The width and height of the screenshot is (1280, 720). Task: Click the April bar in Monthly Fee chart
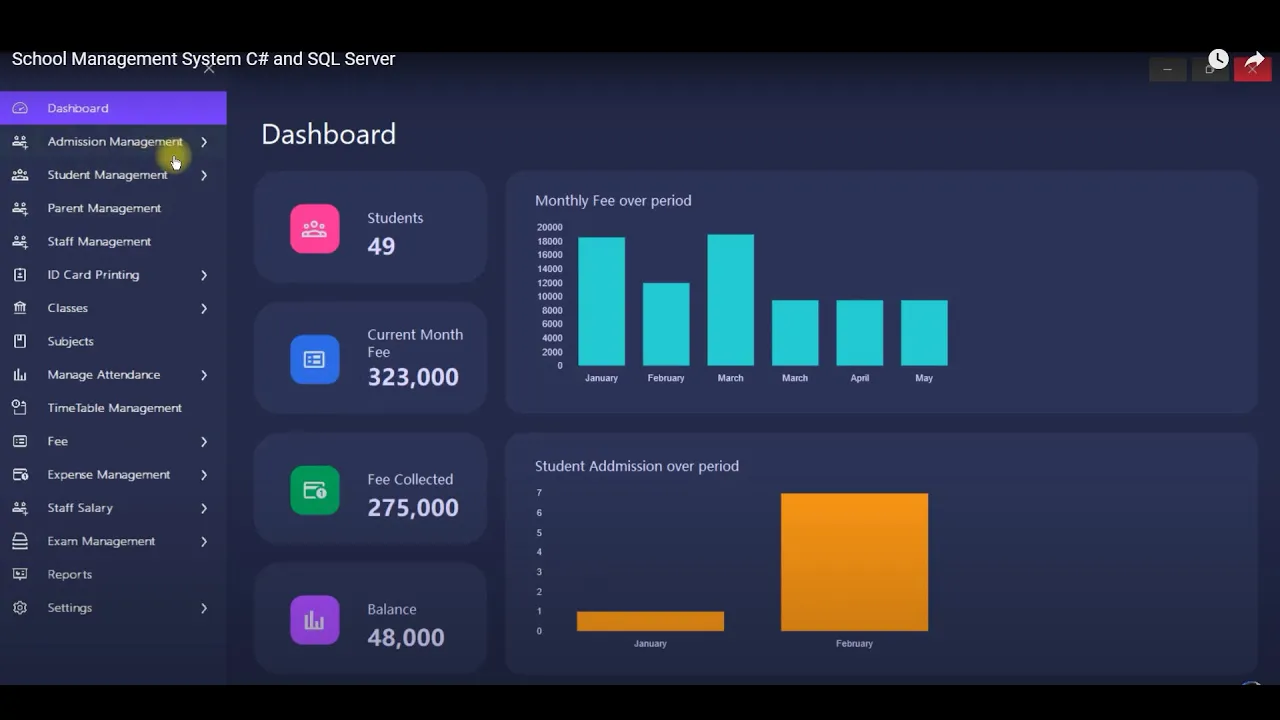pos(859,333)
